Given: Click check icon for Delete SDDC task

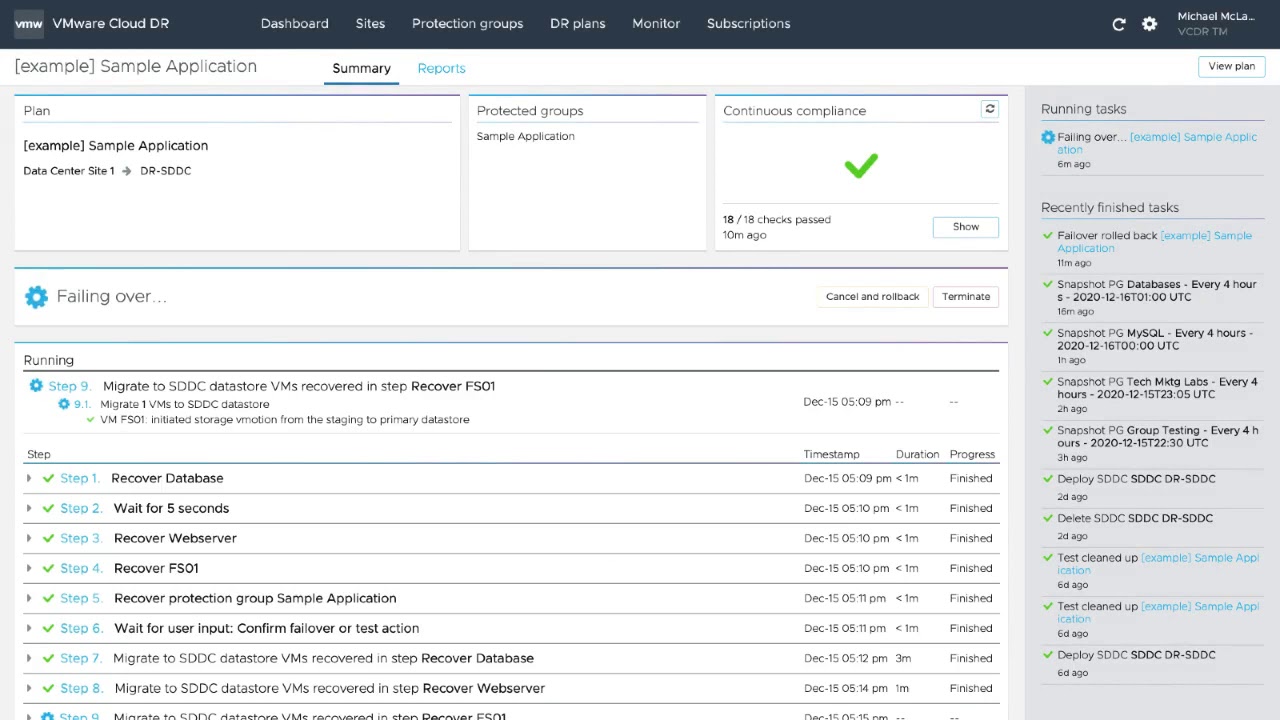Looking at the screenshot, I should click(x=1048, y=518).
